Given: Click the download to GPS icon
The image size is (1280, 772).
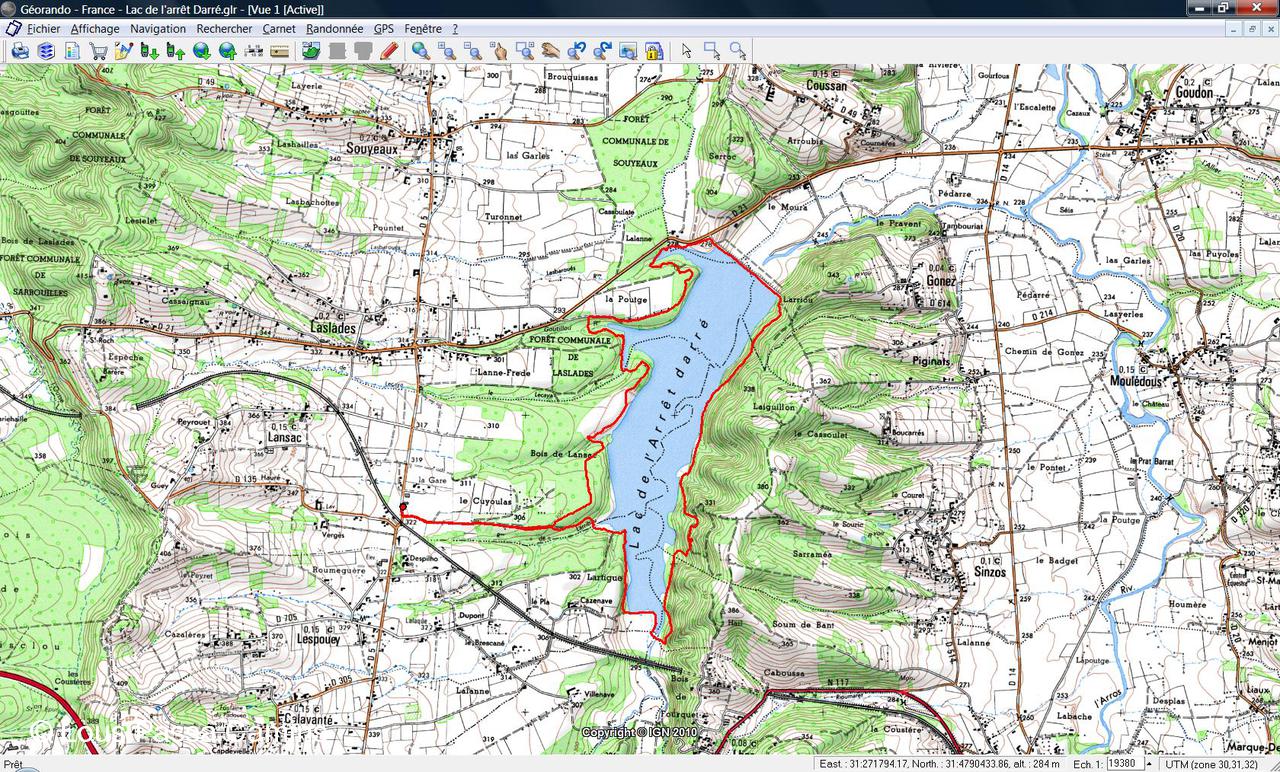Looking at the screenshot, I should click(150, 50).
